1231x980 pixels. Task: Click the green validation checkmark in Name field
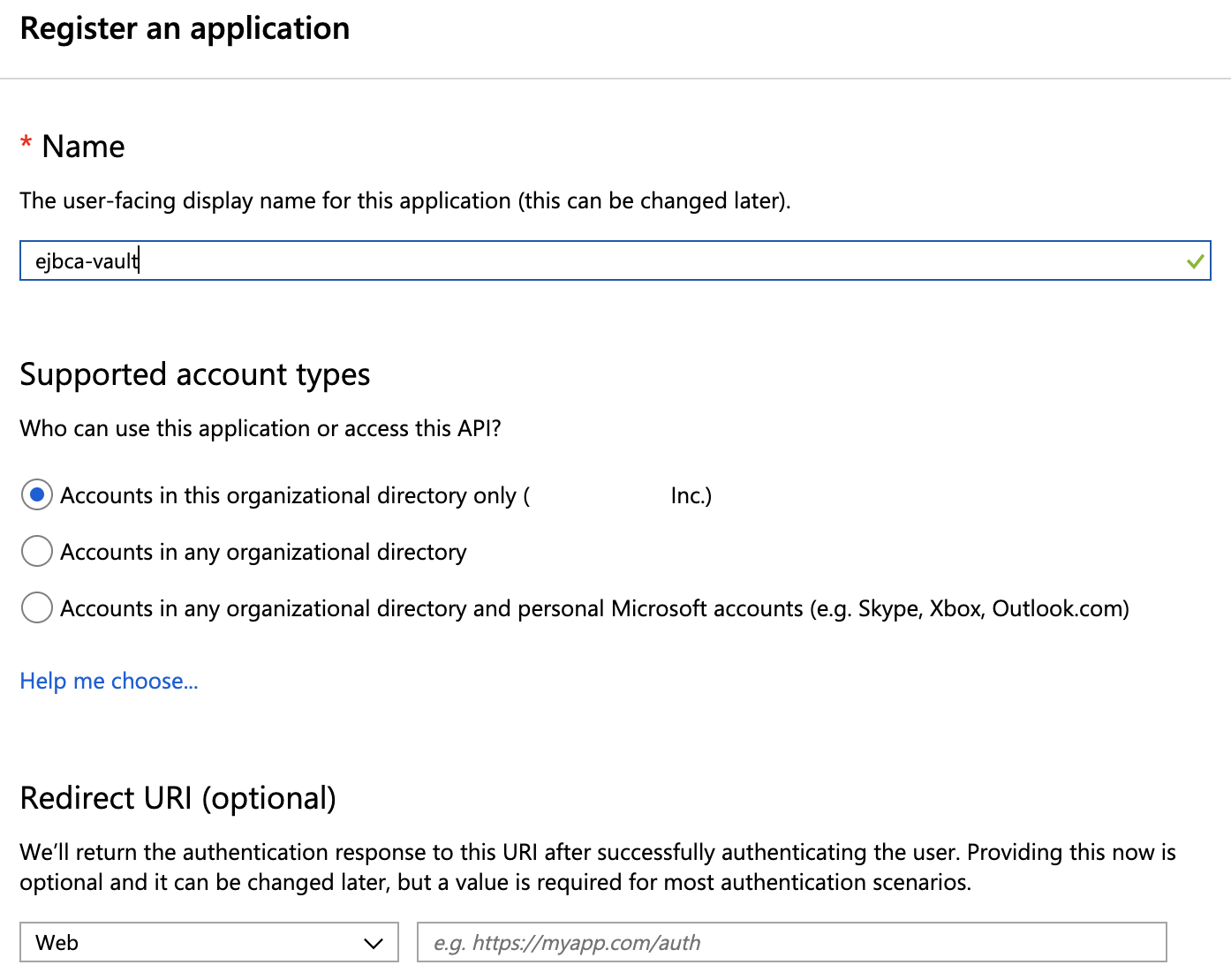[1197, 260]
